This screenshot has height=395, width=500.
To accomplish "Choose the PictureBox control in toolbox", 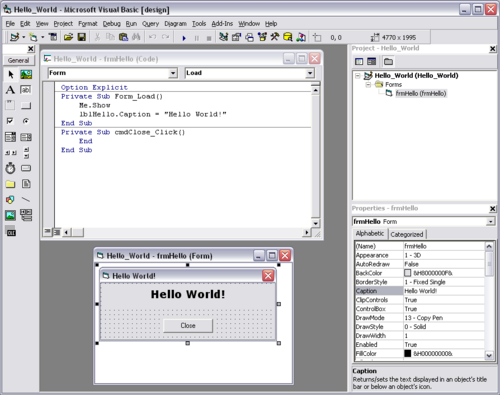I will 26,74.
